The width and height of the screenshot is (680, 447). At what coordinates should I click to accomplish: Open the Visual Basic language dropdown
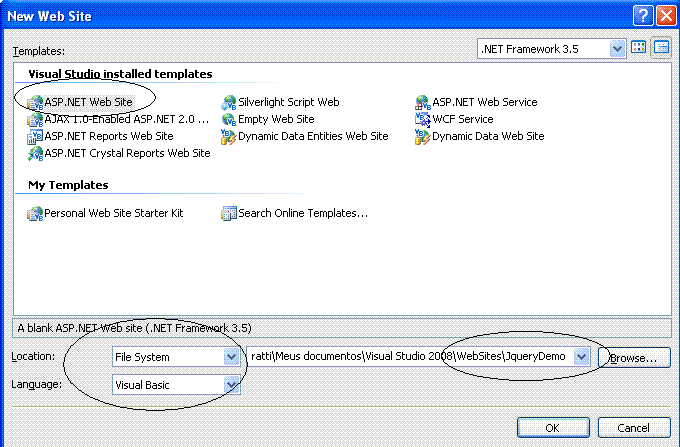(x=232, y=385)
